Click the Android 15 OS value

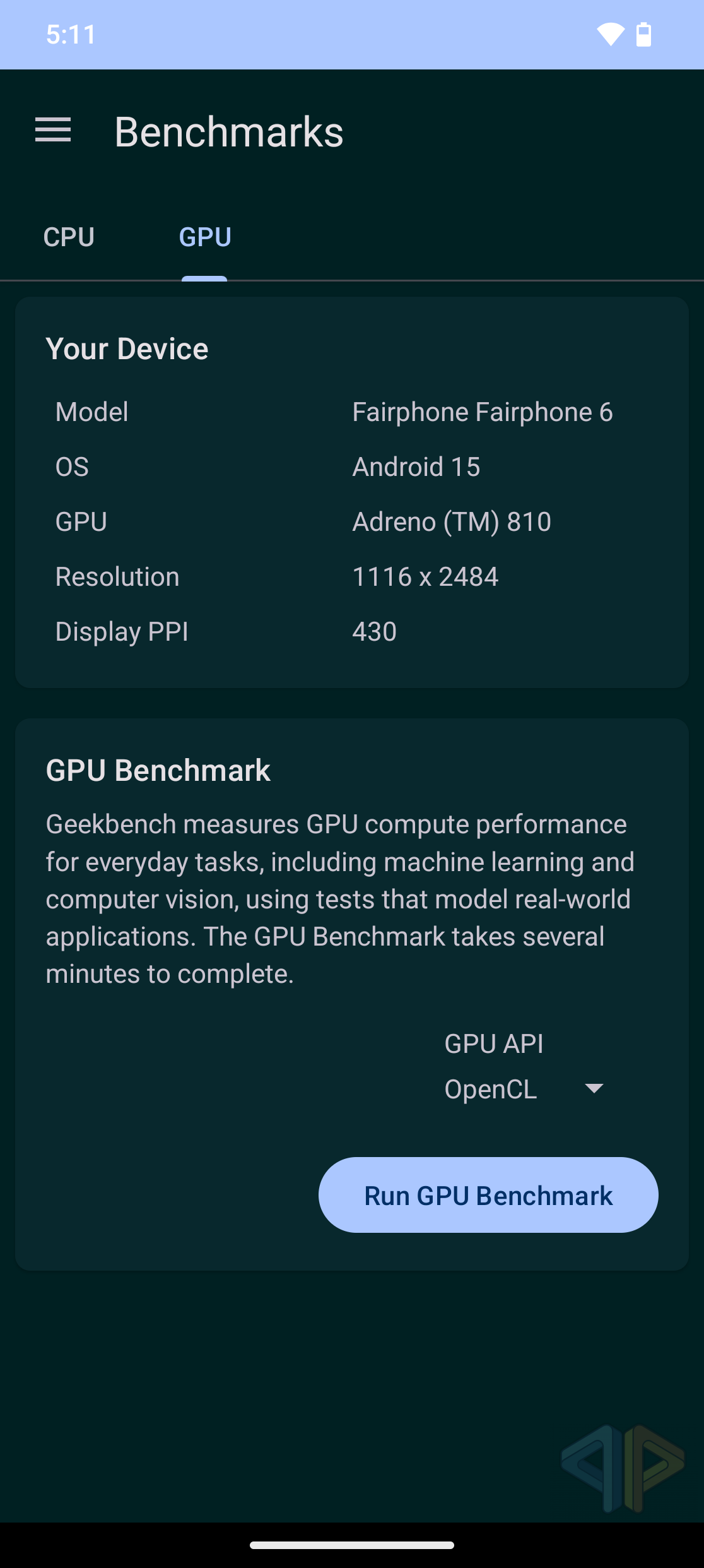click(416, 467)
